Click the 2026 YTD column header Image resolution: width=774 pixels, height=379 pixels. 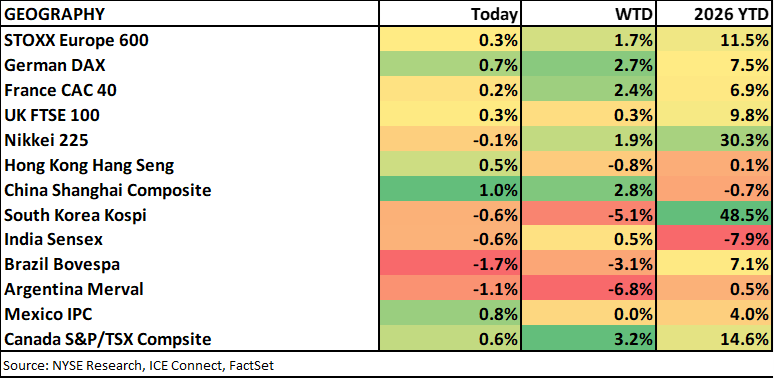point(714,14)
